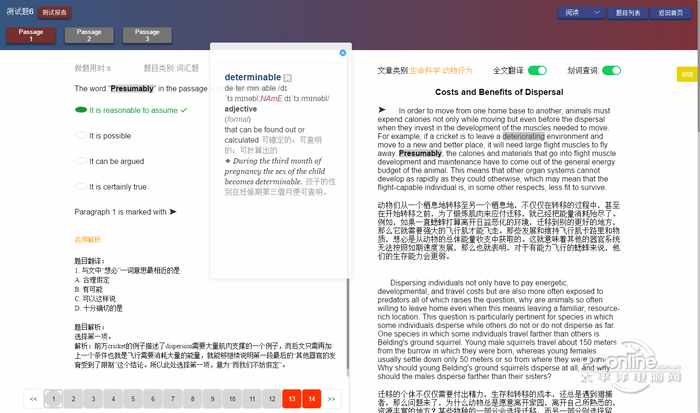The width and height of the screenshot is (700, 413).
Task: Go to question 7
Action: [173, 399]
